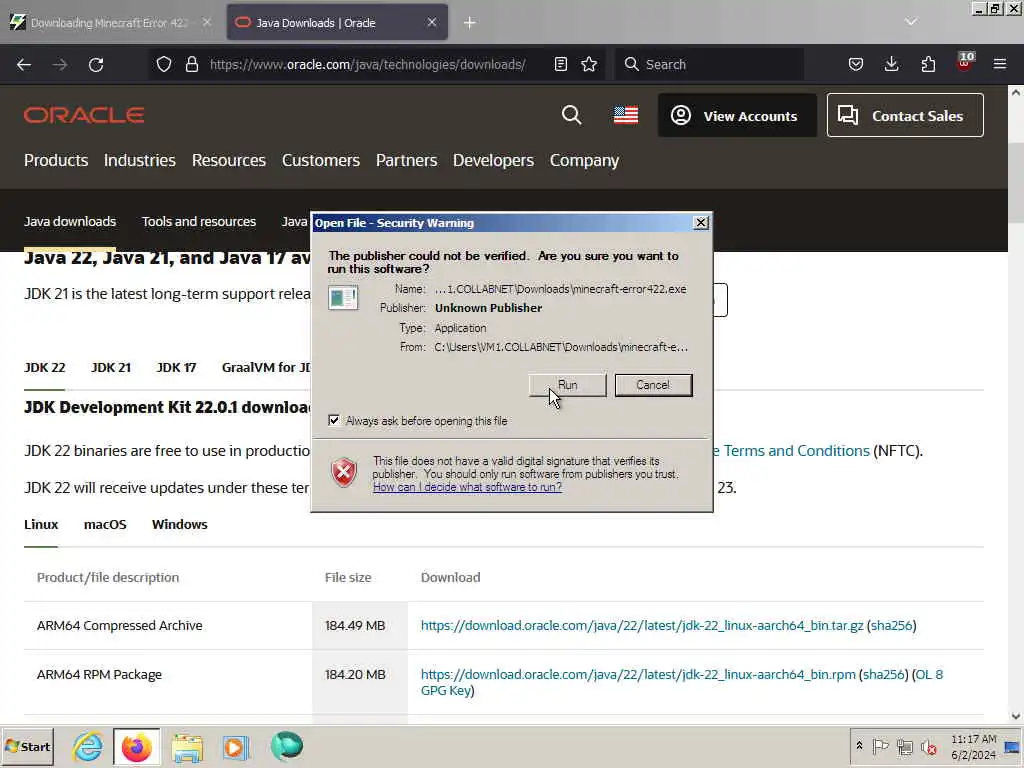This screenshot has height=768, width=1024.
Task: Open the Partners menu
Action: click(x=406, y=160)
